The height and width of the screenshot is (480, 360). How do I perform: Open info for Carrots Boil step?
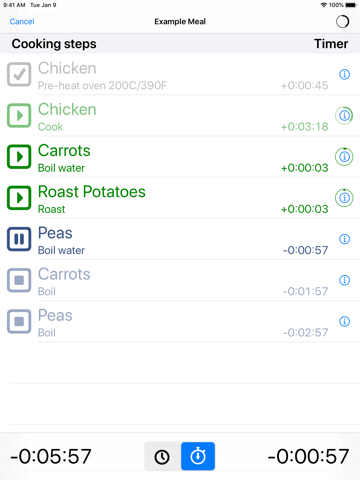(x=344, y=280)
